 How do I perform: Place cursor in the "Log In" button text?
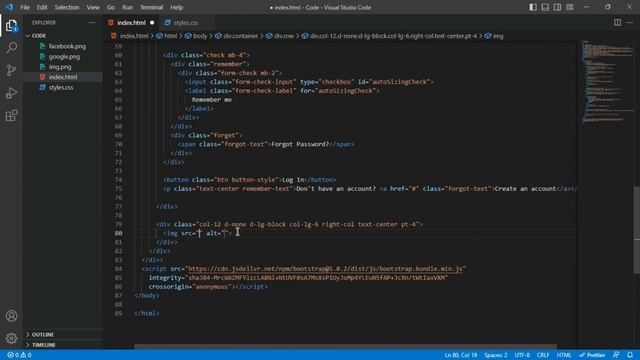[293, 180]
